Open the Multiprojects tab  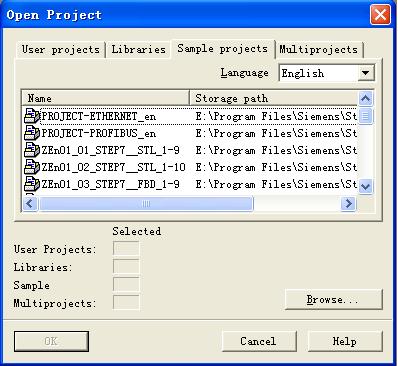[x=319, y=50]
